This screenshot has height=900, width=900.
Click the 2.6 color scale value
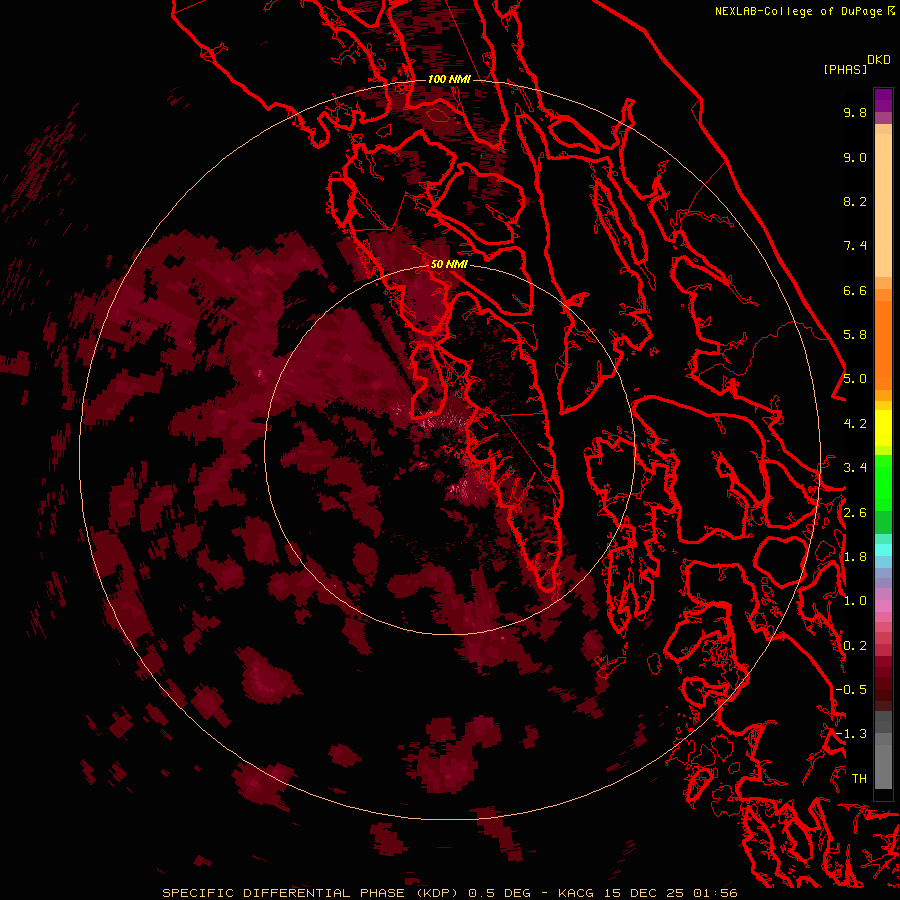click(855, 513)
